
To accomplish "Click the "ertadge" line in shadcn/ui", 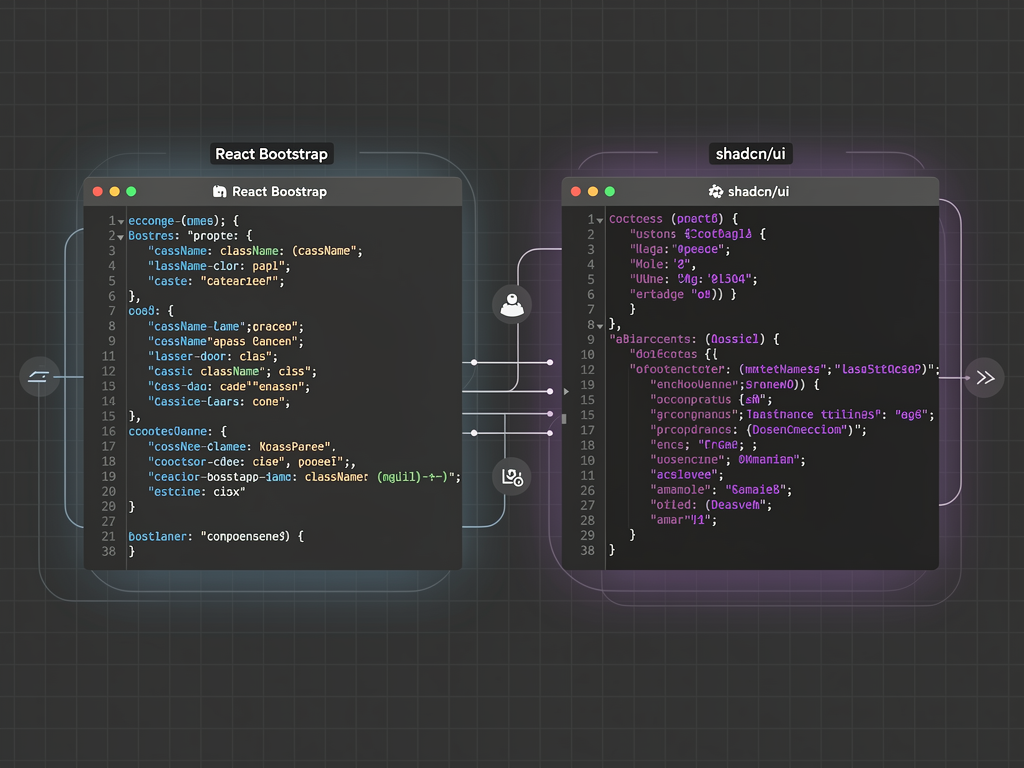I will tap(682, 294).
